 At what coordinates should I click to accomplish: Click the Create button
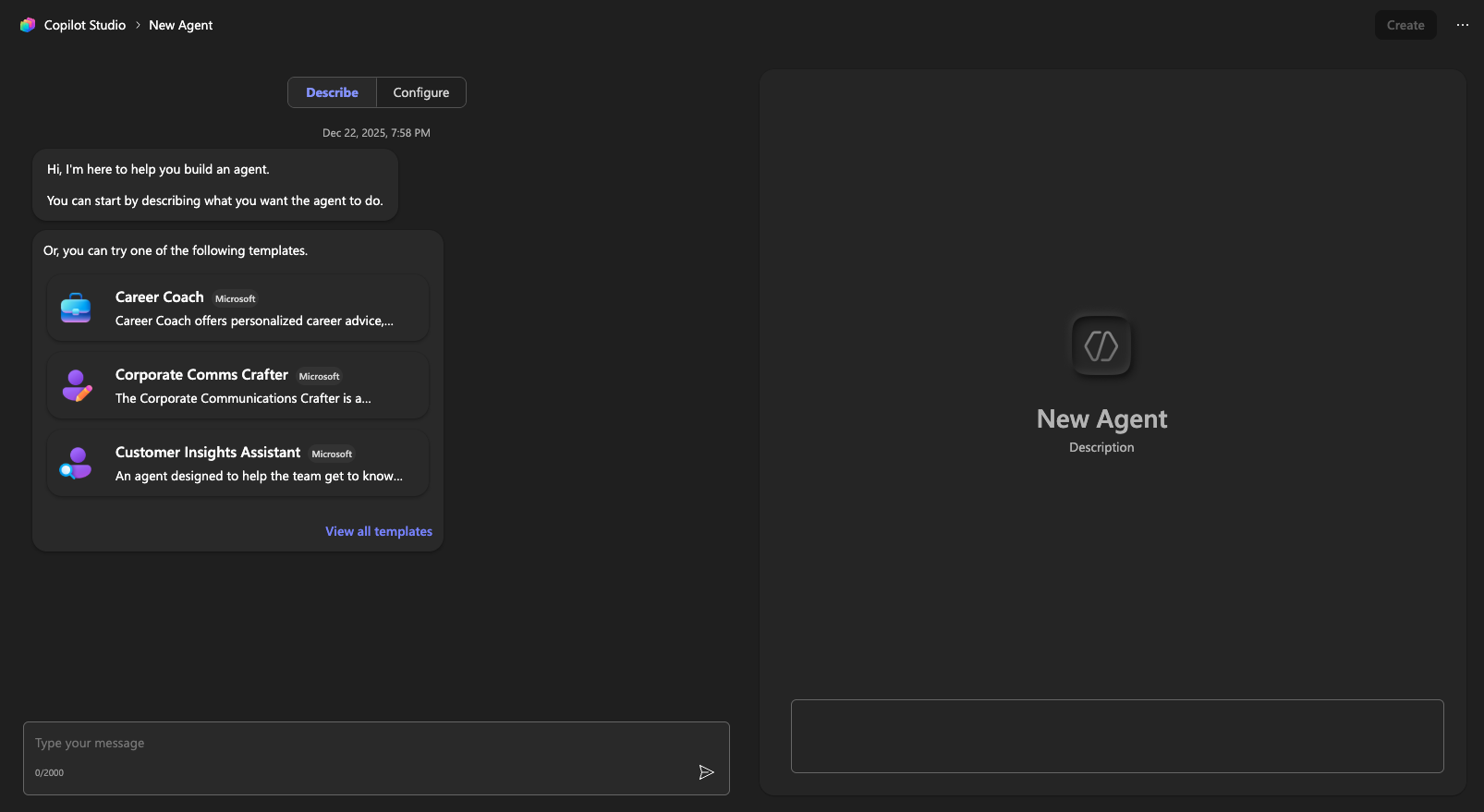1405,25
